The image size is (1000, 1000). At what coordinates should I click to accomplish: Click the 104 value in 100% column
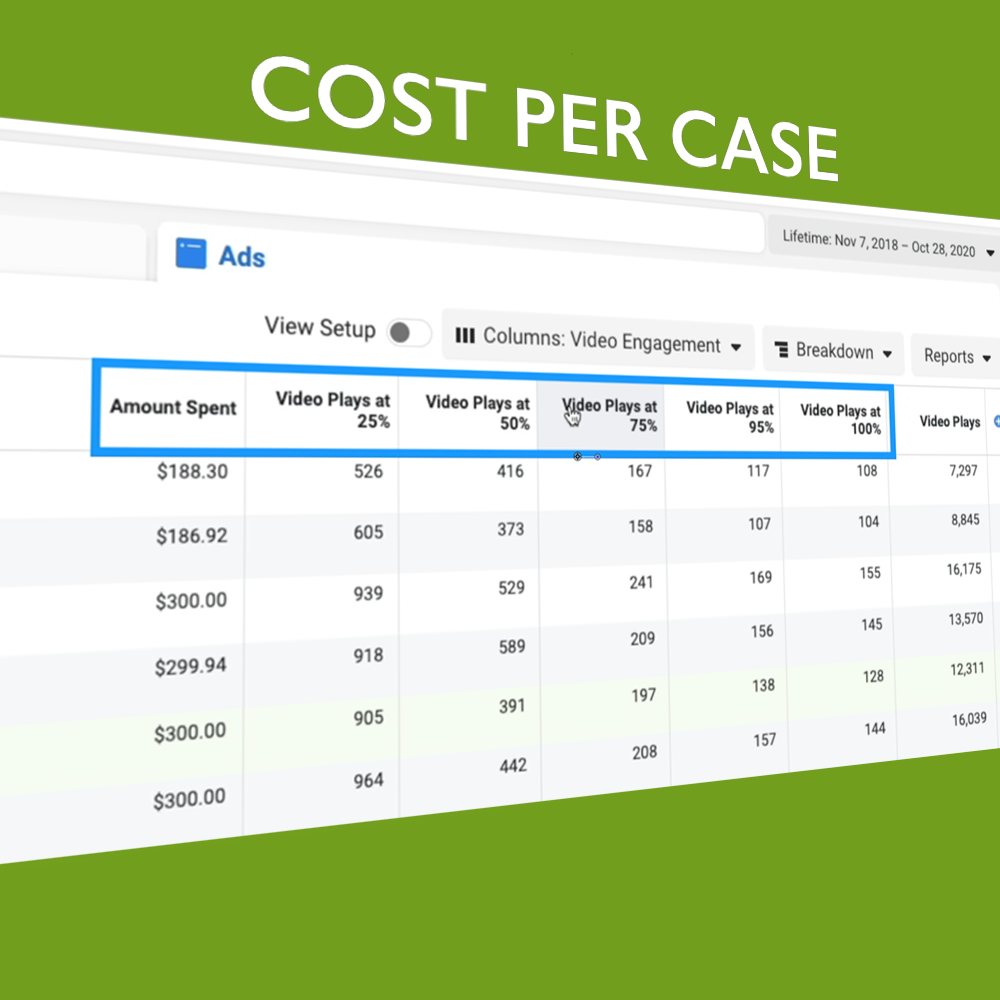(x=869, y=522)
